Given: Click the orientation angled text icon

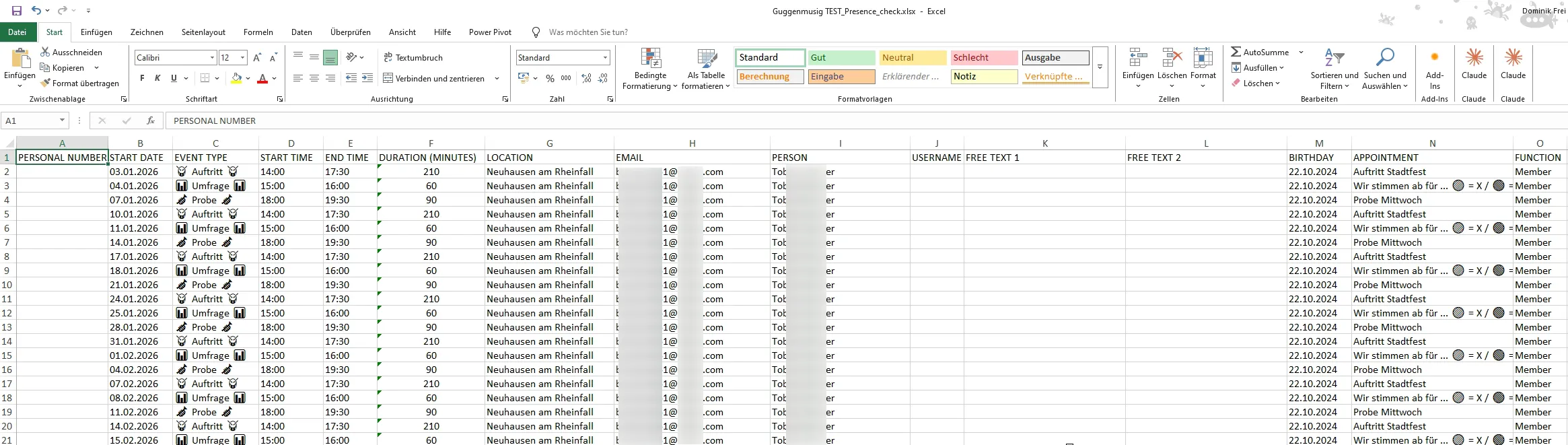Looking at the screenshot, I should (x=351, y=57).
